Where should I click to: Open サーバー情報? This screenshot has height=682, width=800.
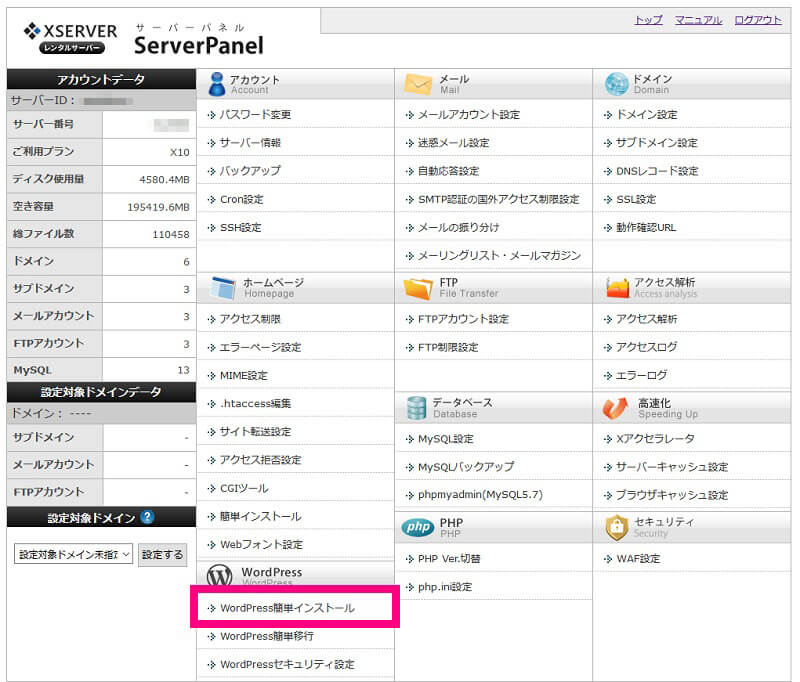click(x=250, y=143)
